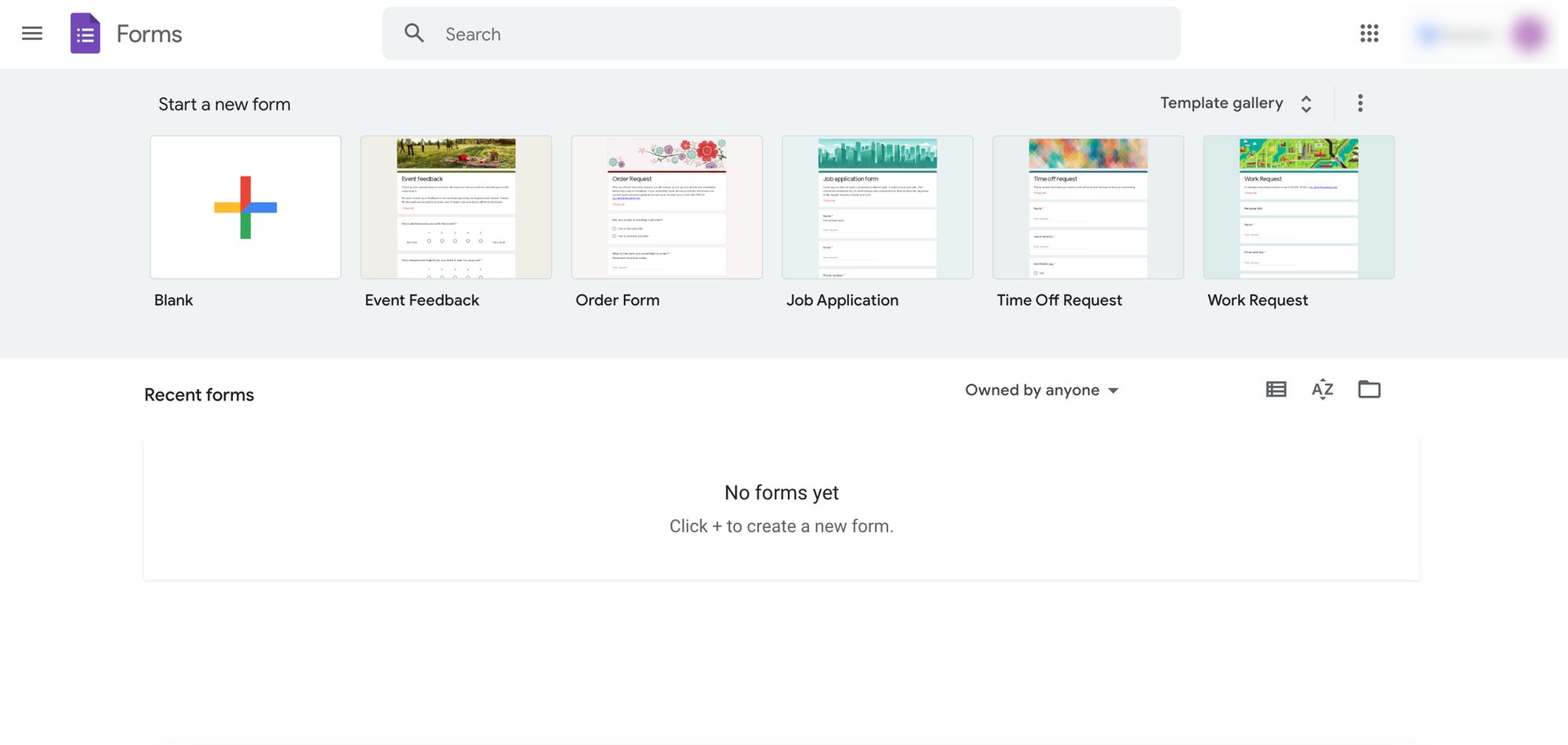1568x745 pixels.
Task: Select the Job Application template
Action: point(877,207)
